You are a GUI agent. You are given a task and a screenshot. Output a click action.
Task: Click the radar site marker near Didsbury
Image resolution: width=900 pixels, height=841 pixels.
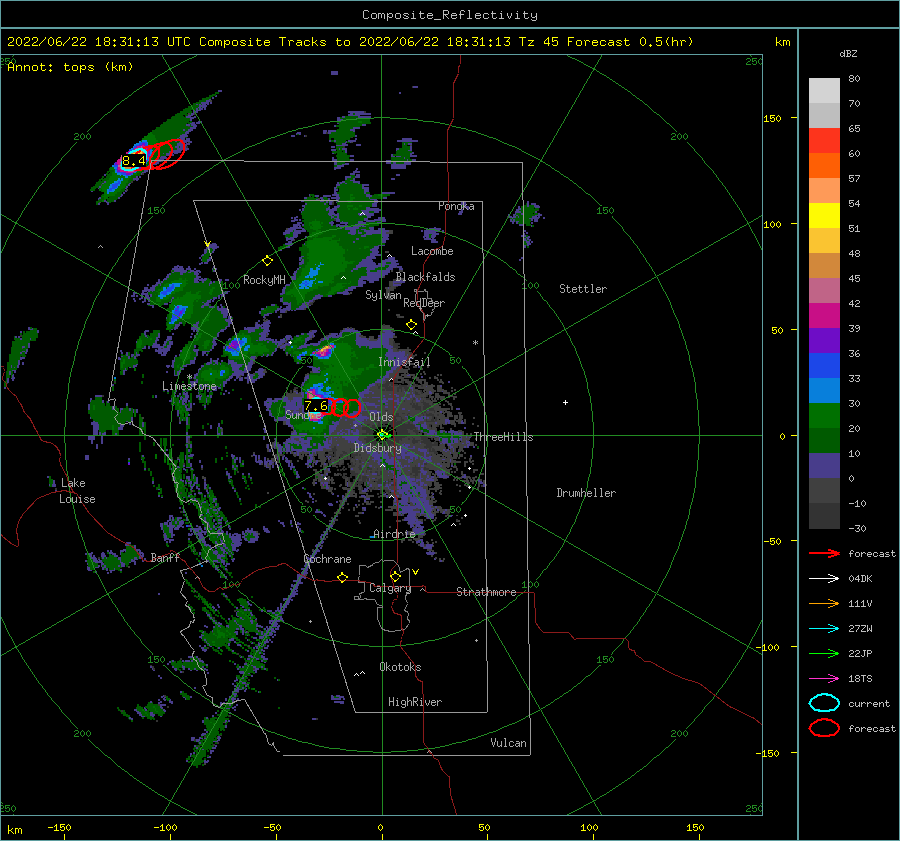coord(383,435)
